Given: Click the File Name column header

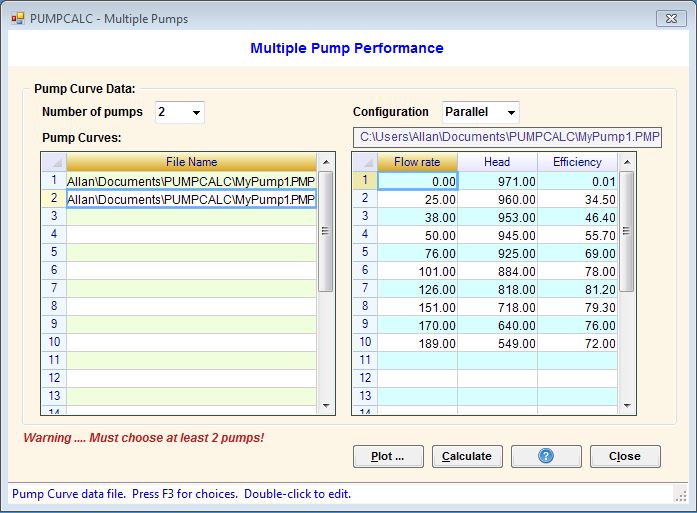Looking at the screenshot, I should tap(191, 162).
